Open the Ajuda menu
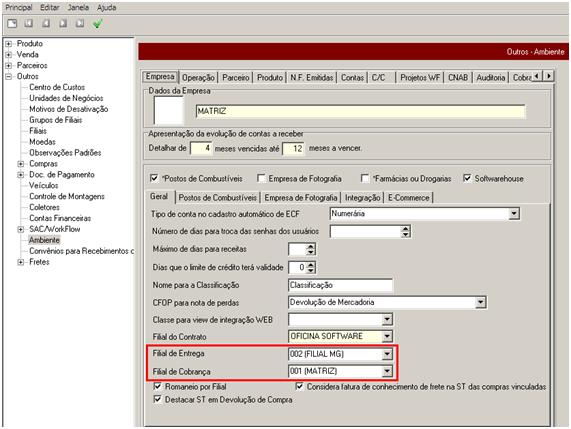Viewport: 571px width, 429px height. tap(106, 7)
